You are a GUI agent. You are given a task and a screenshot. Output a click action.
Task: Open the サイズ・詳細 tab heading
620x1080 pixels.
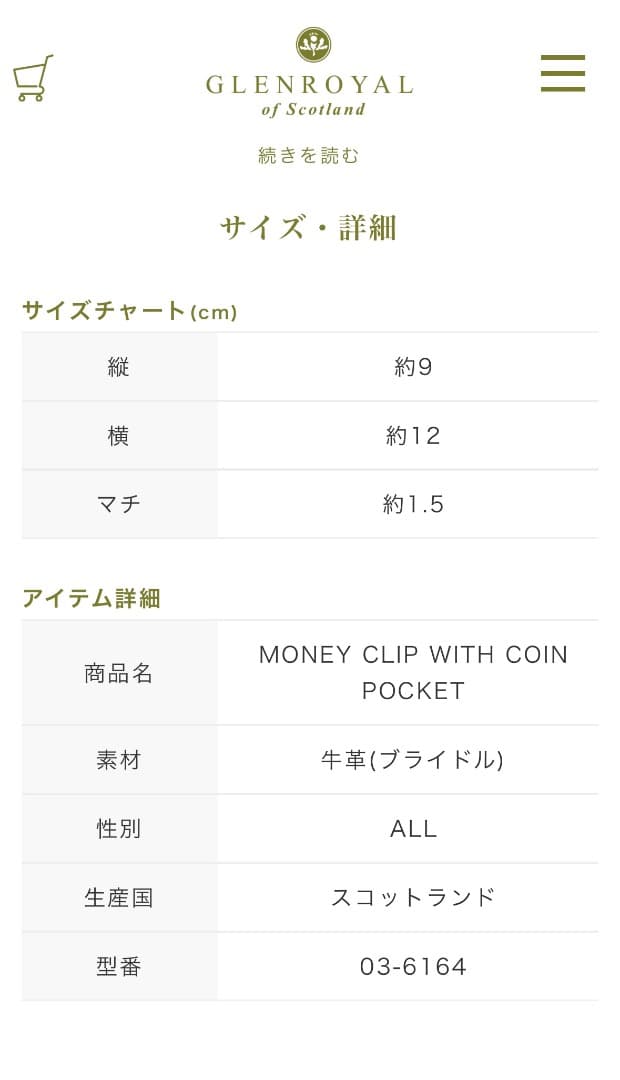point(309,228)
